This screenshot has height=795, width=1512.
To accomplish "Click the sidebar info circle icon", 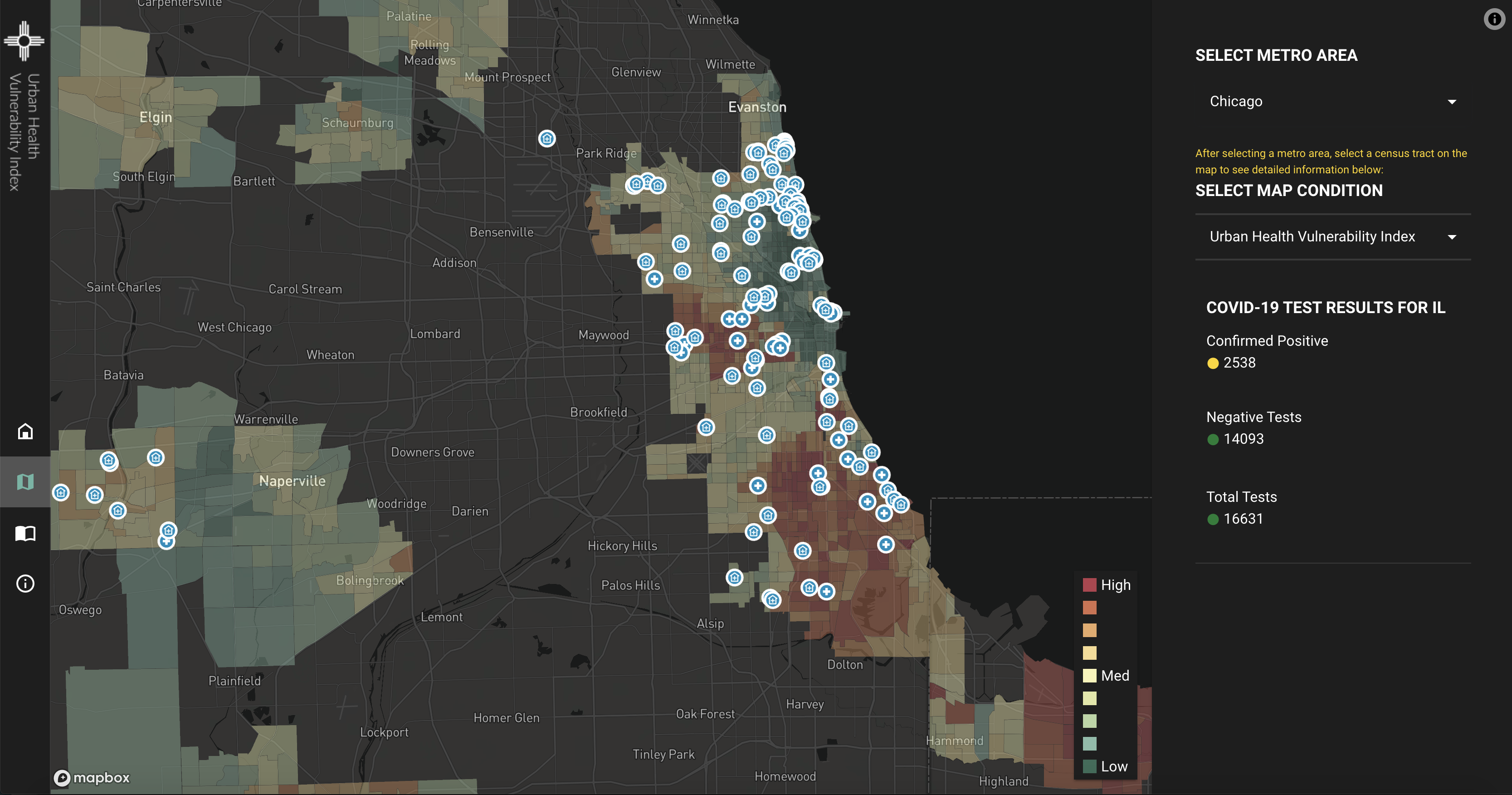I will pyautogui.click(x=25, y=584).
